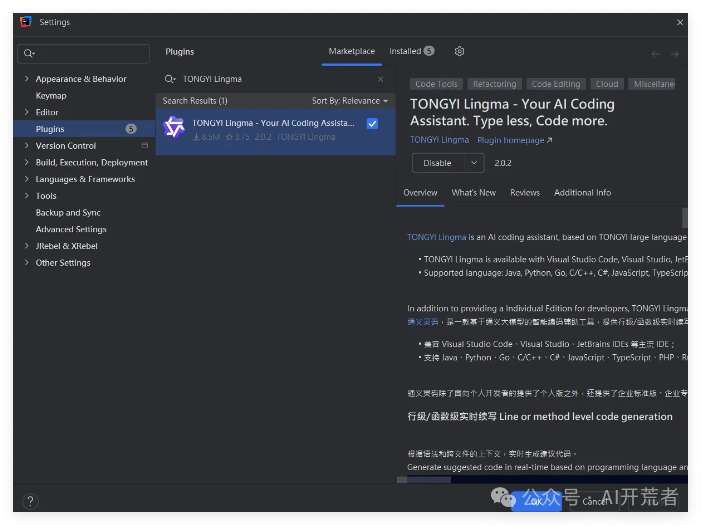Click the magnifier icon in plugin search
Image resolution: width=701 pixels, height=525 pixels.
[x=172, y=79]
